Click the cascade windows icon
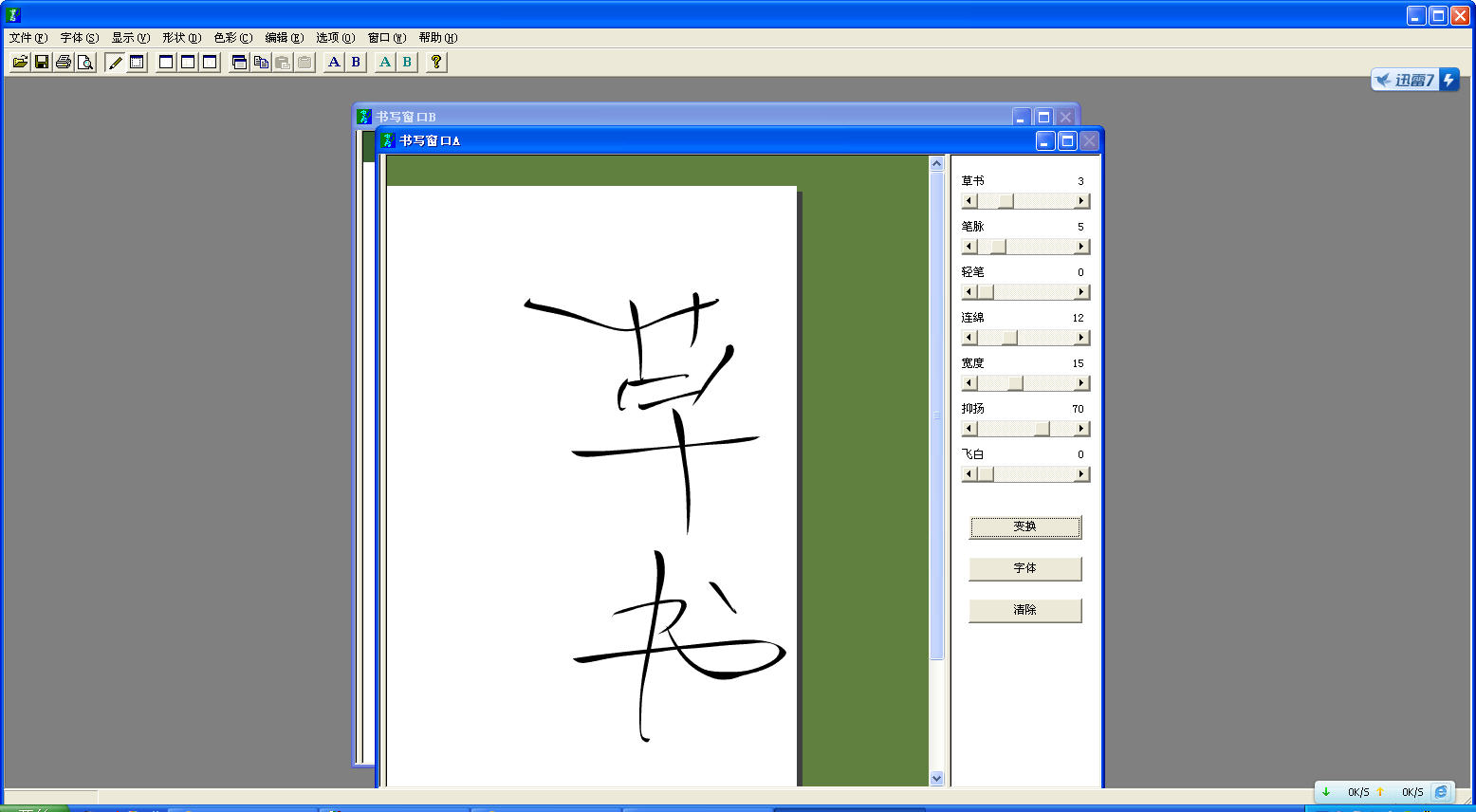The height and width of the screenshot is (812, 1476). 239,63
